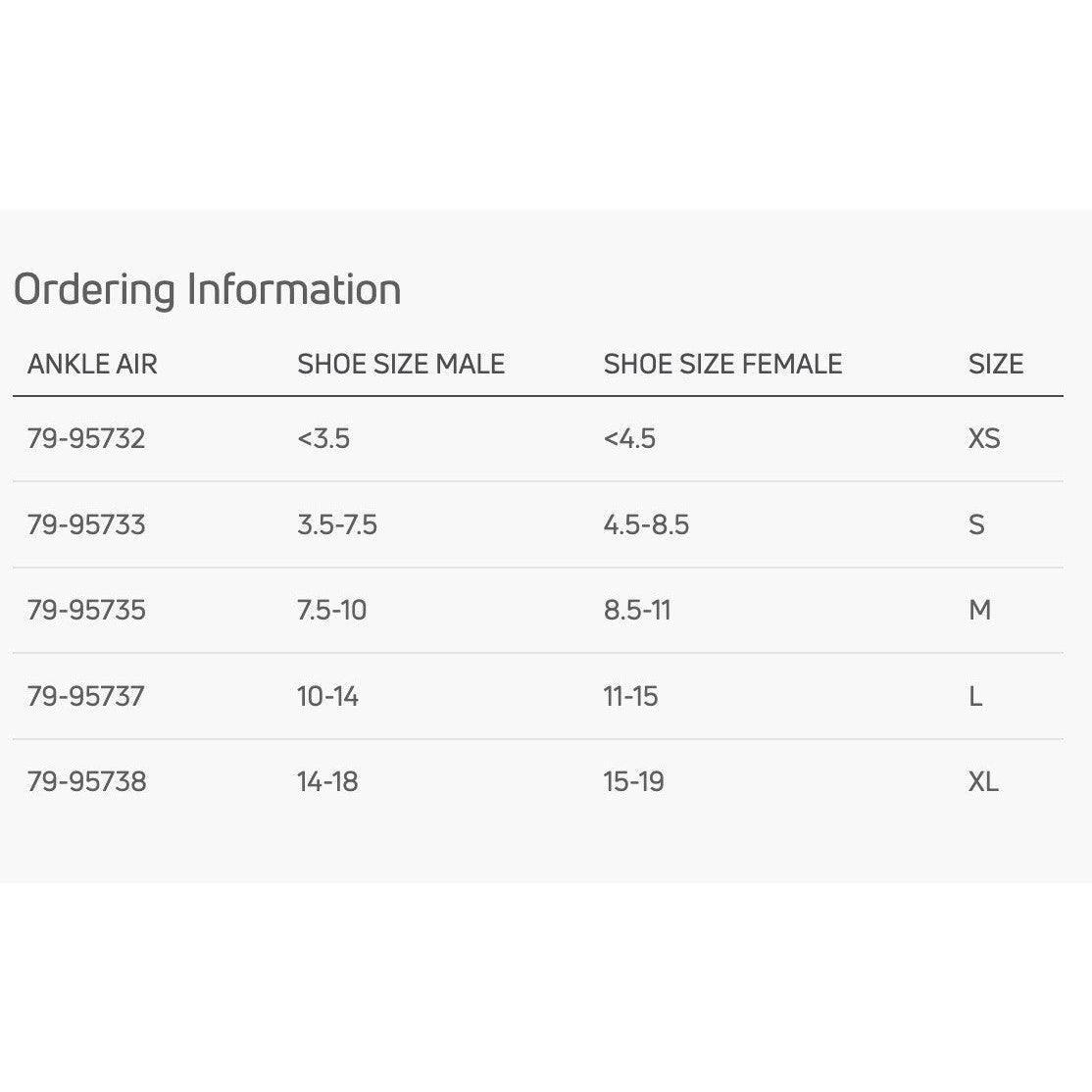Select the 3.5-7.5 male shoe size cell
This screenshot has height=1092, width=1092.
pyautogui.click(x=337, y=524)
